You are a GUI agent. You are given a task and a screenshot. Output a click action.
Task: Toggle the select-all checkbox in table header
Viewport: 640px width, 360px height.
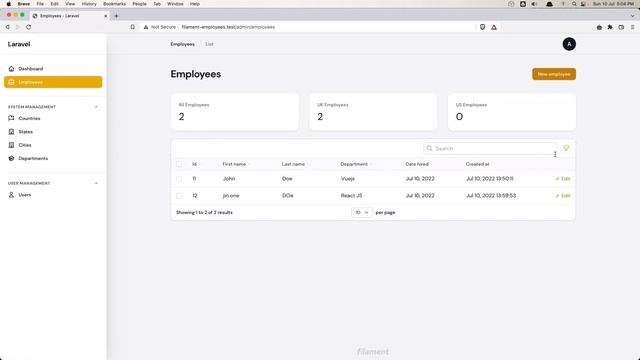tap(179, 164)
